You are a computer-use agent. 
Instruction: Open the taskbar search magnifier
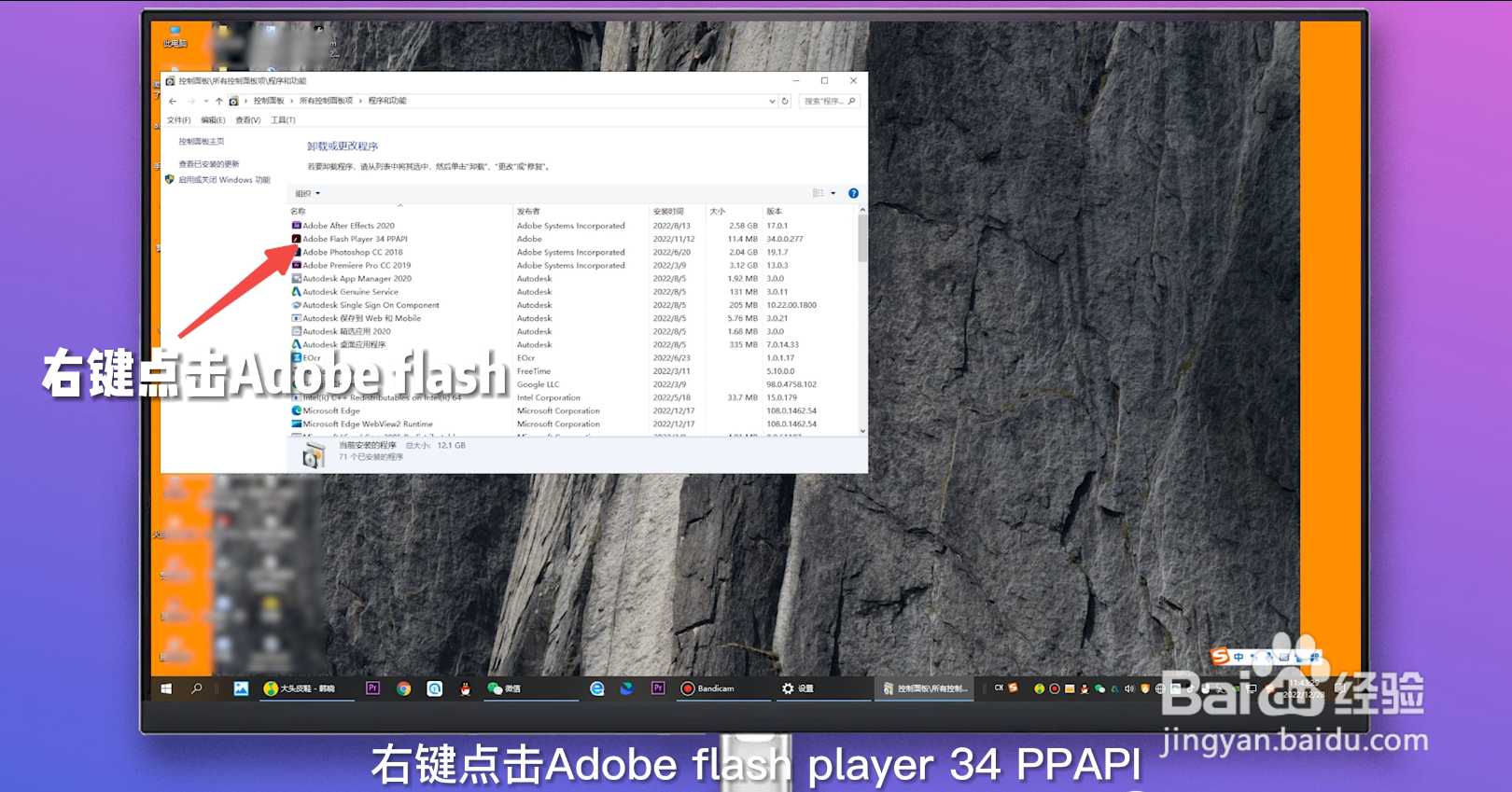click(x=197, y=688)
